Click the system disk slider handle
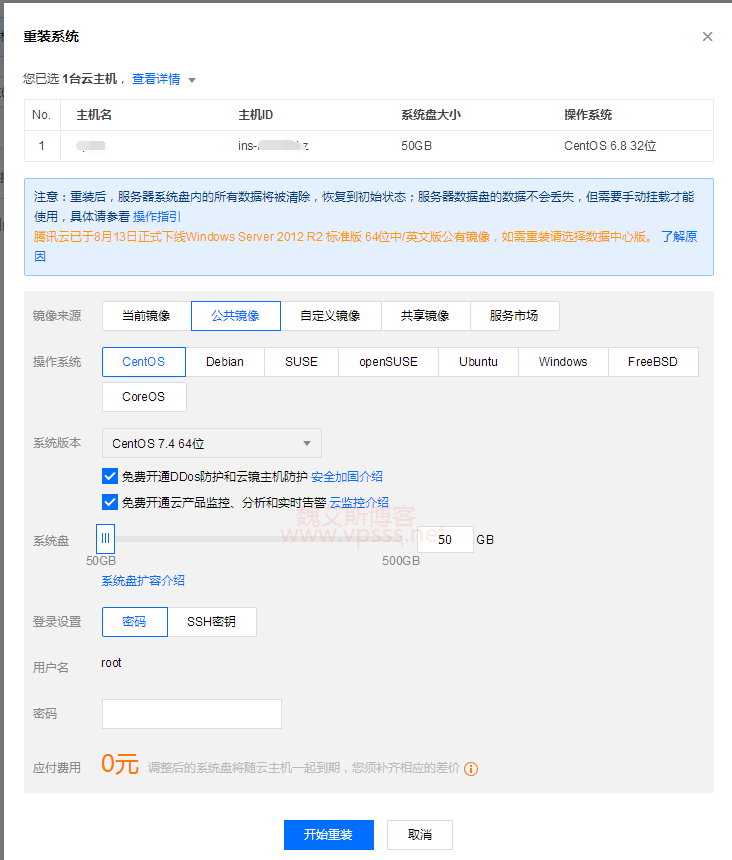Image resolution: width=732 pixels, height=860 pixels. tap(105, 539)
